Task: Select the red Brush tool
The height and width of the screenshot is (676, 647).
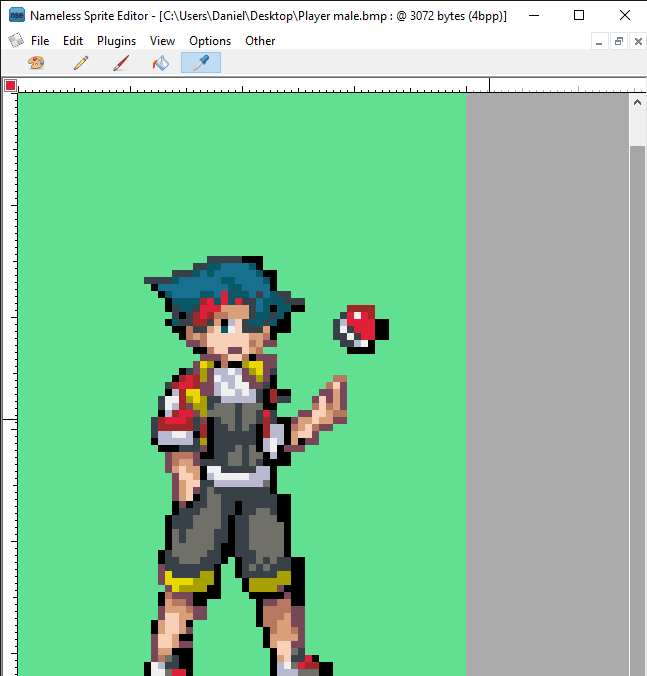Action: tap(121, 63)
